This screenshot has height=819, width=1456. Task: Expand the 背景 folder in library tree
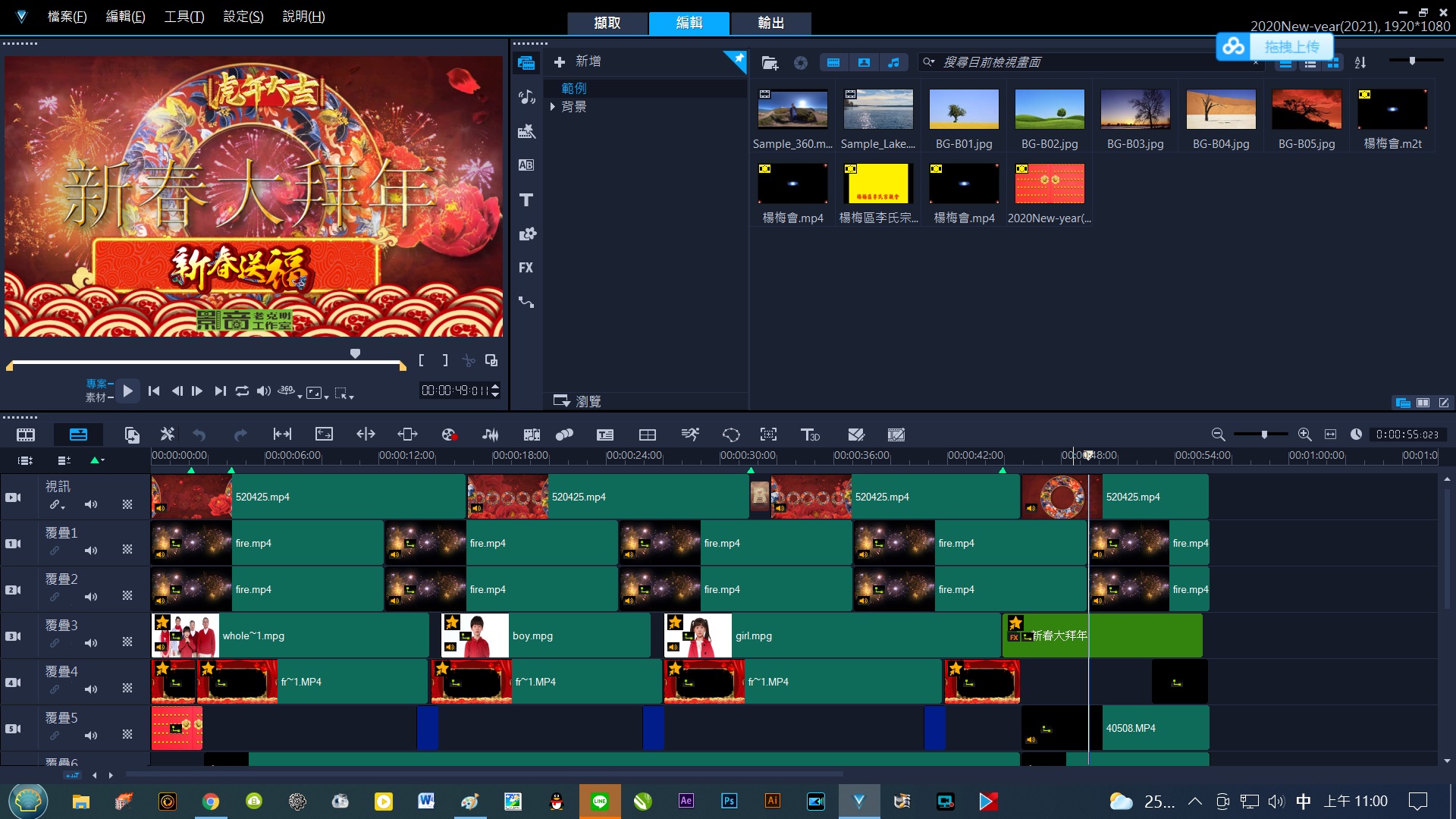click(x=553, y=107)
